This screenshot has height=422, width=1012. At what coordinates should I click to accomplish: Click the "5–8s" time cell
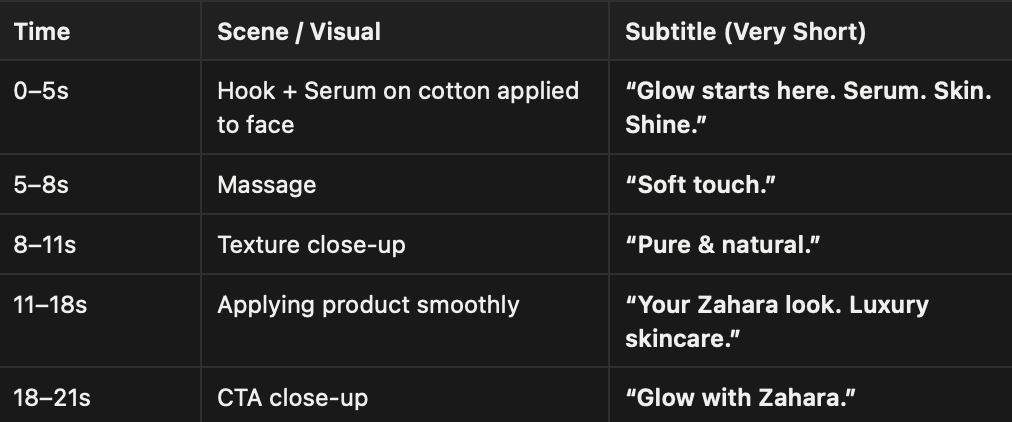[41, 185]
